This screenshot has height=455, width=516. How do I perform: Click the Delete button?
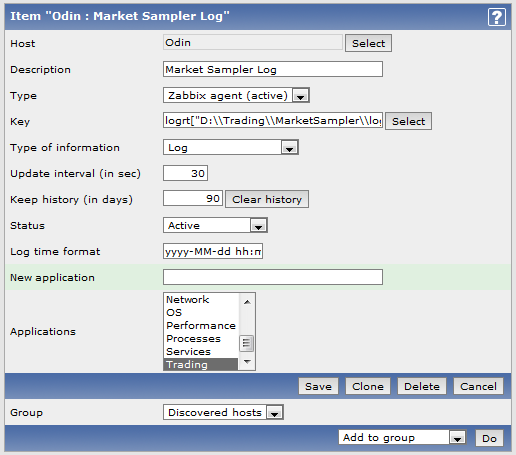[x=422, y=386]
